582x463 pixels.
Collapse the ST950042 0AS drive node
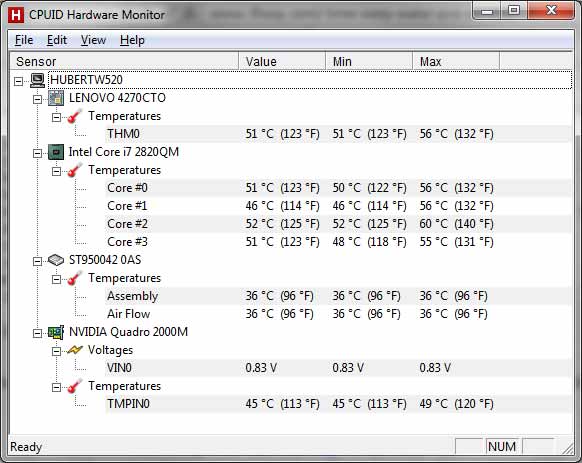pyautogui.click(x=37, y=261)
